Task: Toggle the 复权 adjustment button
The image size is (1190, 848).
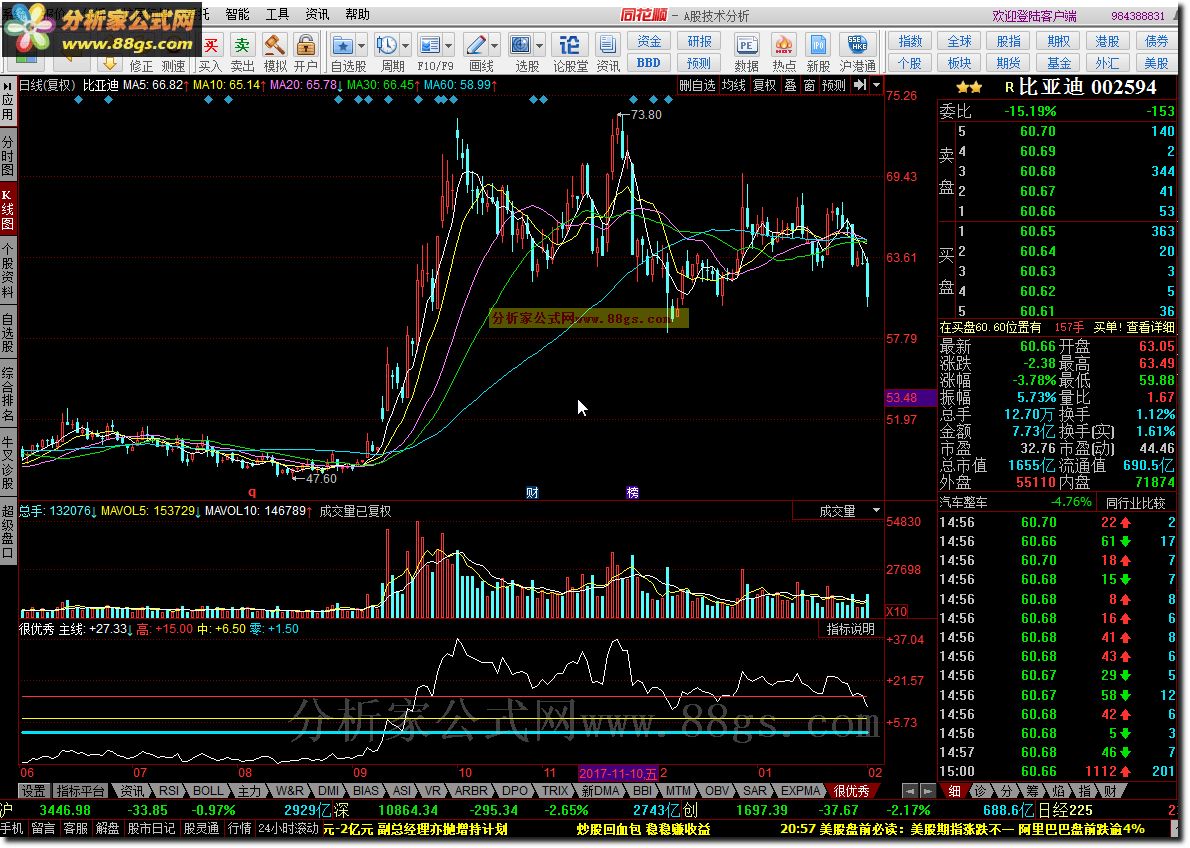Action: click(764, 85)
